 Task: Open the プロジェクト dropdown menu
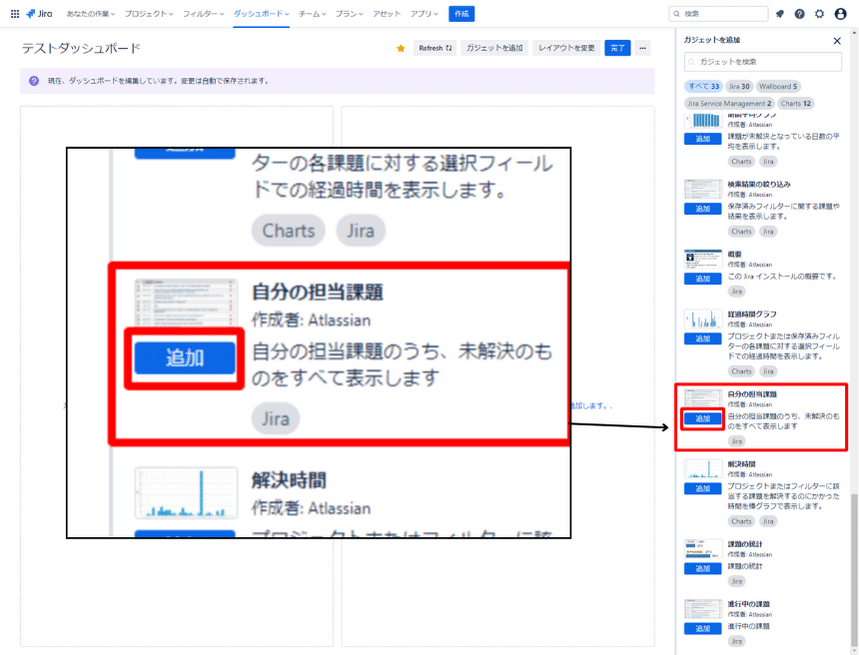tap(148, 14)
